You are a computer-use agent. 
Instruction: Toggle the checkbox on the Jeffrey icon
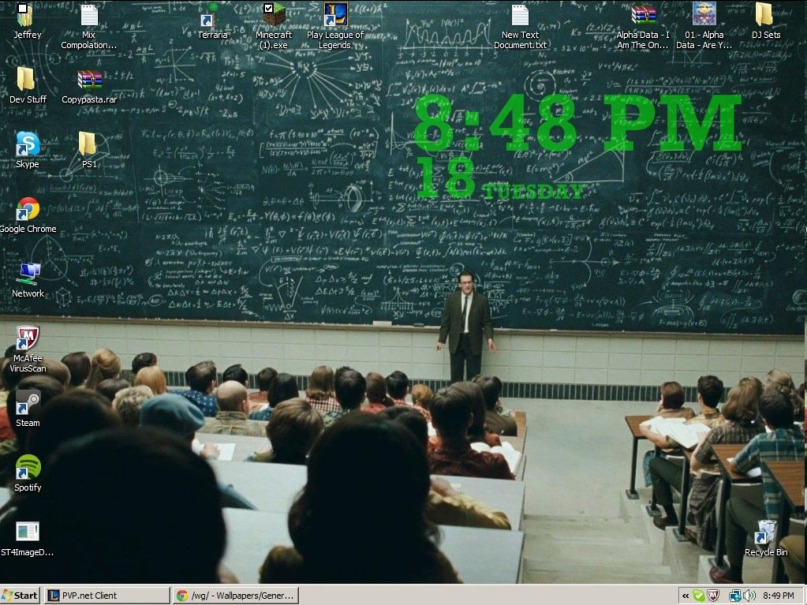click(x=22, y=8)
